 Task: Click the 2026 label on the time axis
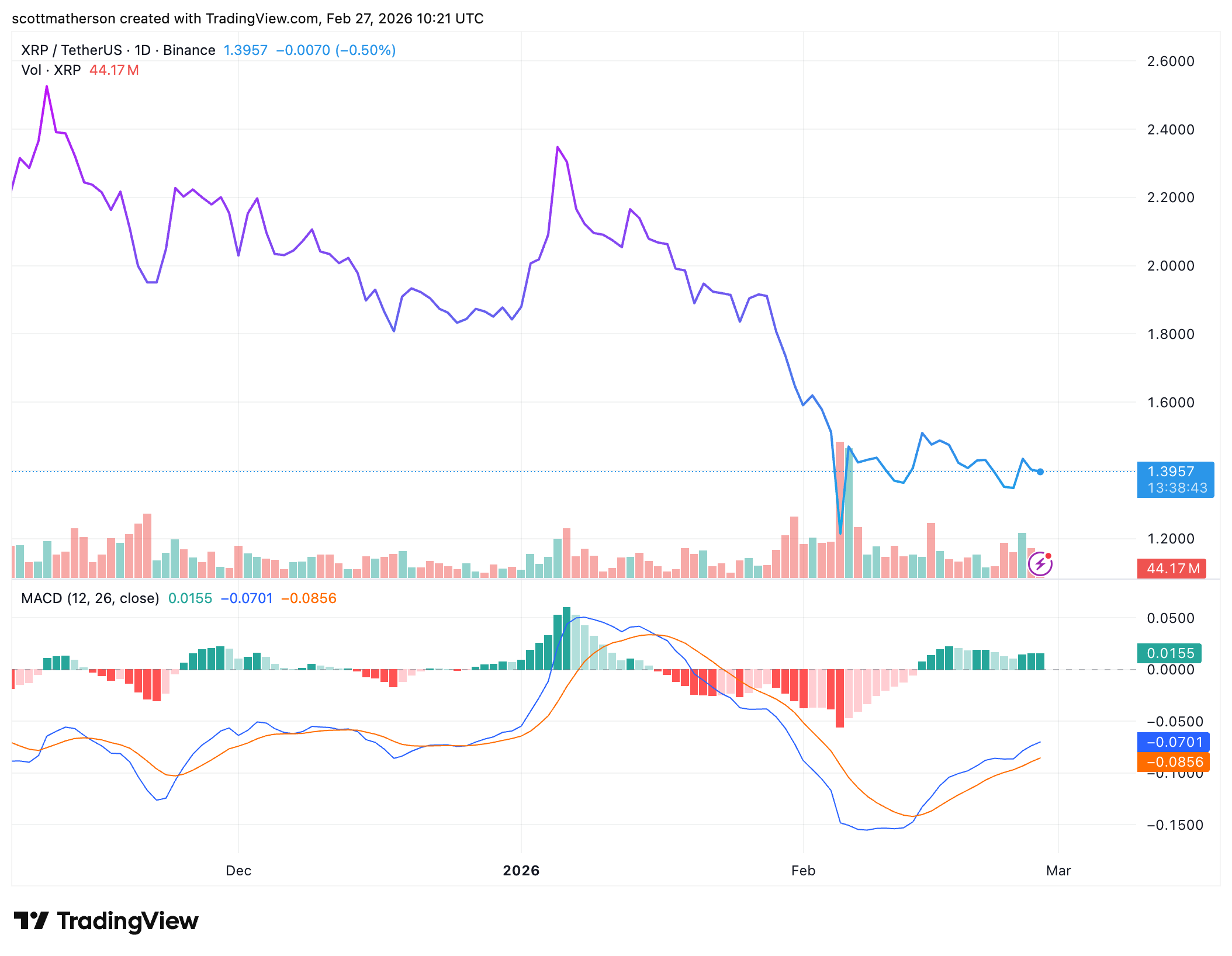point(522,870)
